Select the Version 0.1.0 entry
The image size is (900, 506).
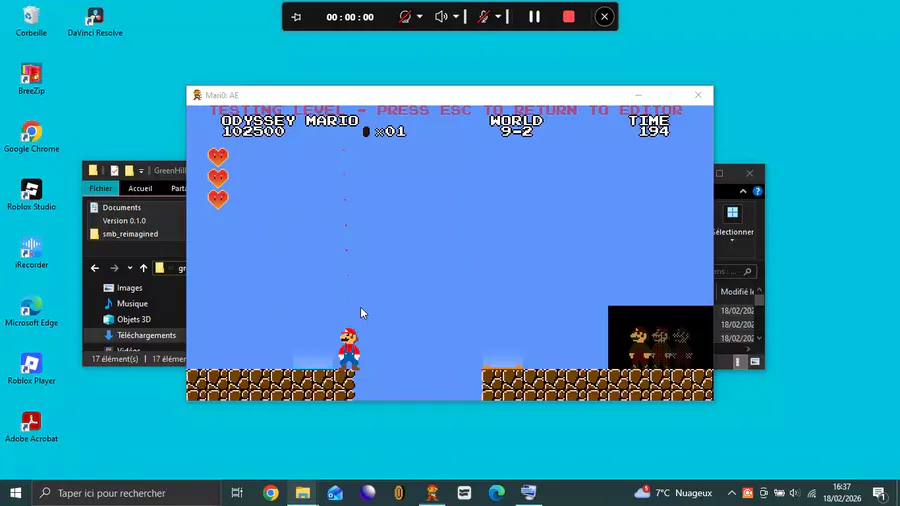pos(124,220)
